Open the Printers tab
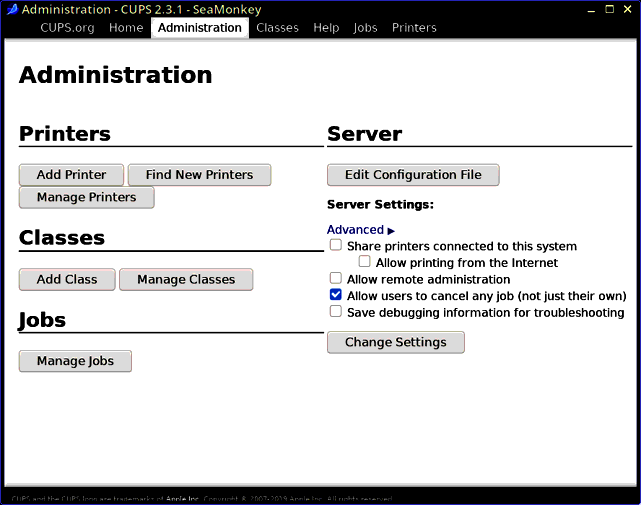Image resolution: width=641 pixels, height=505 pixels. [414, 27]
